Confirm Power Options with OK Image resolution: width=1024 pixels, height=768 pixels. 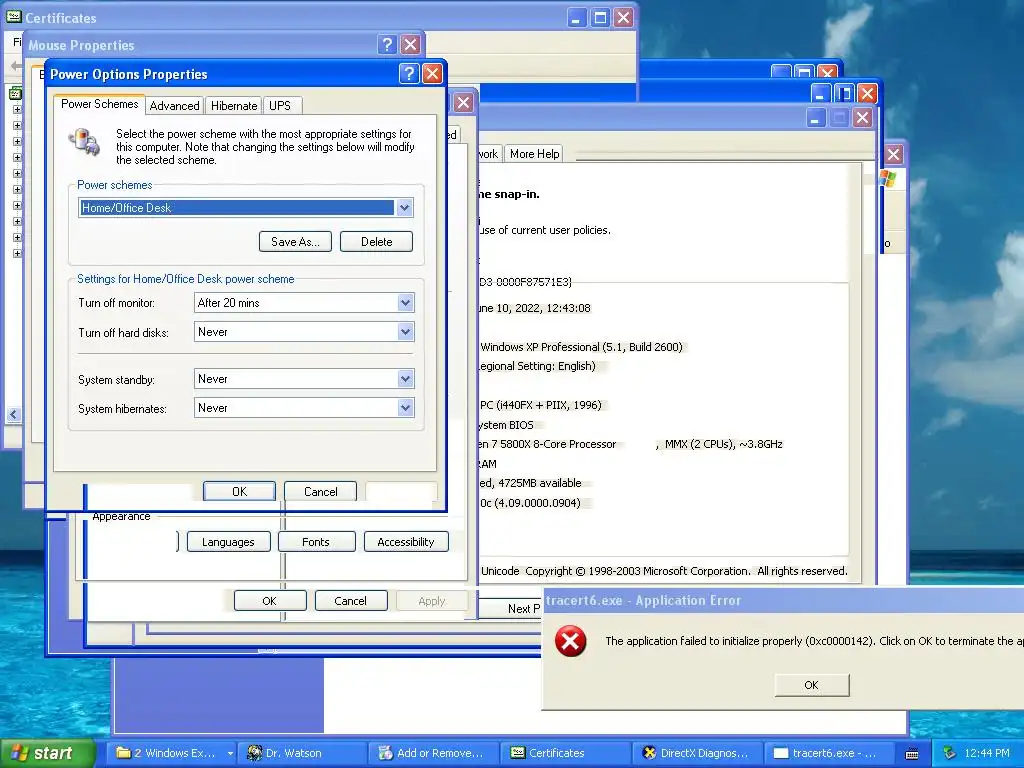coord(239,492)
